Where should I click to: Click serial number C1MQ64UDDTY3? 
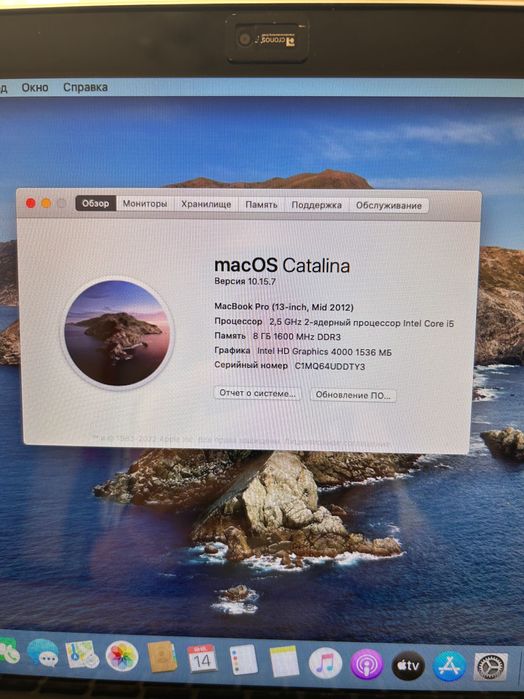pyautogui.click(x=330, y=366)
